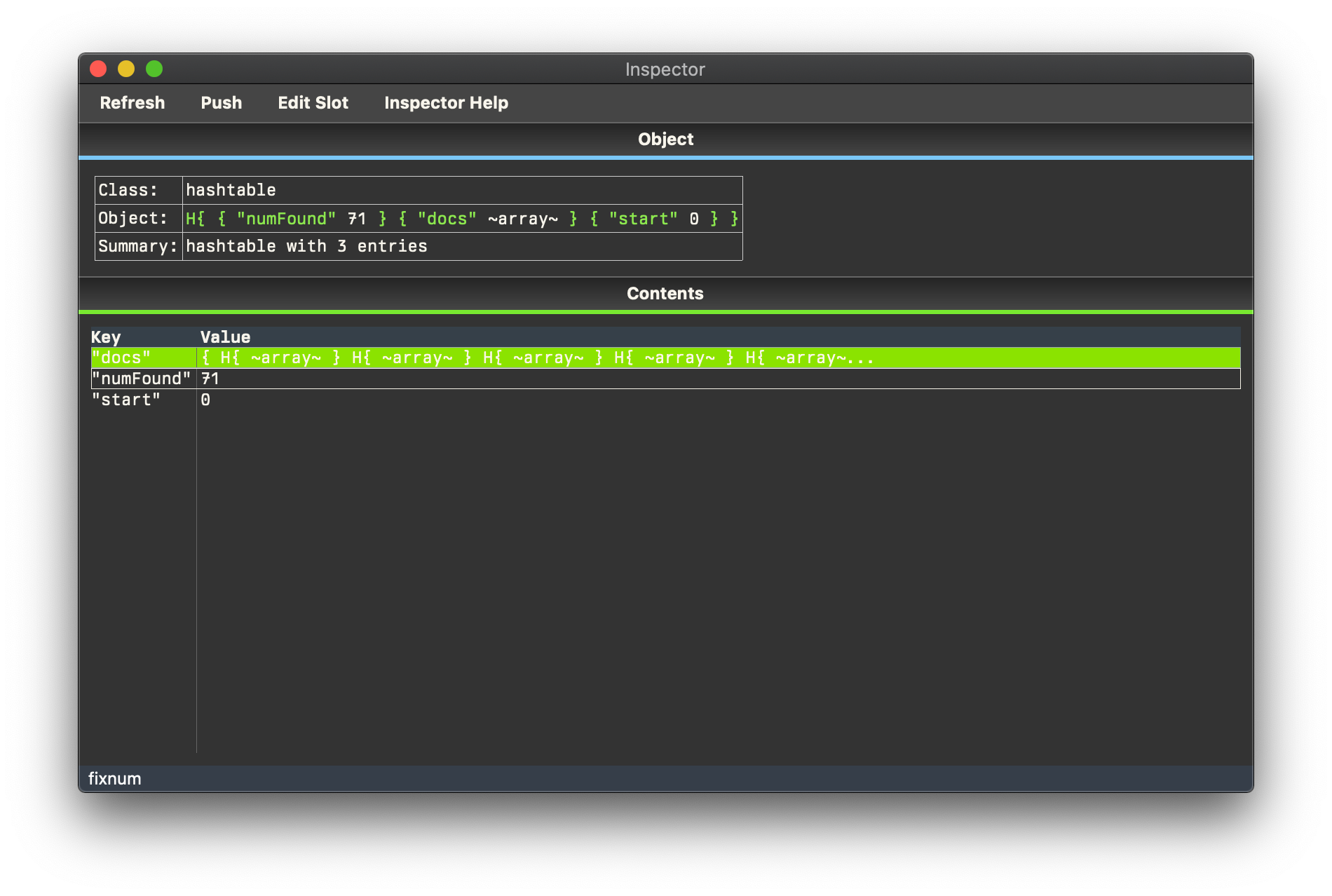Click the Object hashtable literal value
This screenshot has height=896, width=1332.
pos(461,219)
